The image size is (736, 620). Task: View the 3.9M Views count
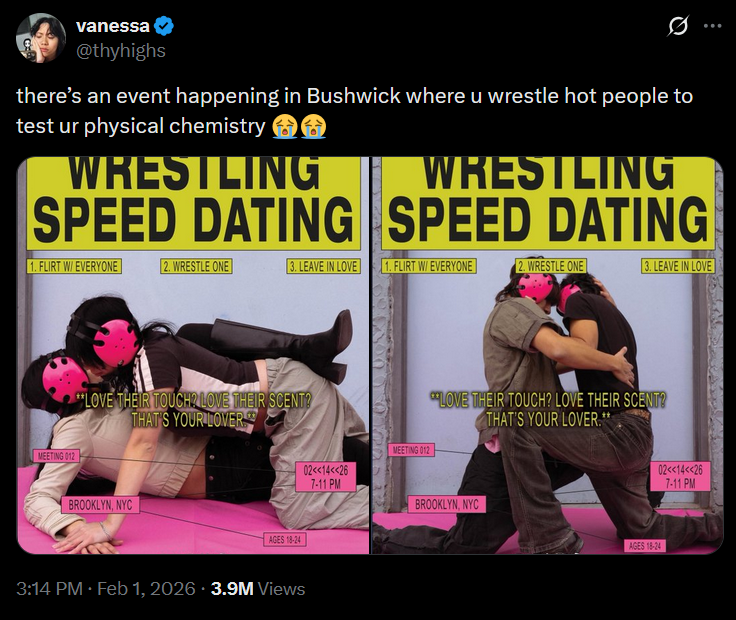258,589
